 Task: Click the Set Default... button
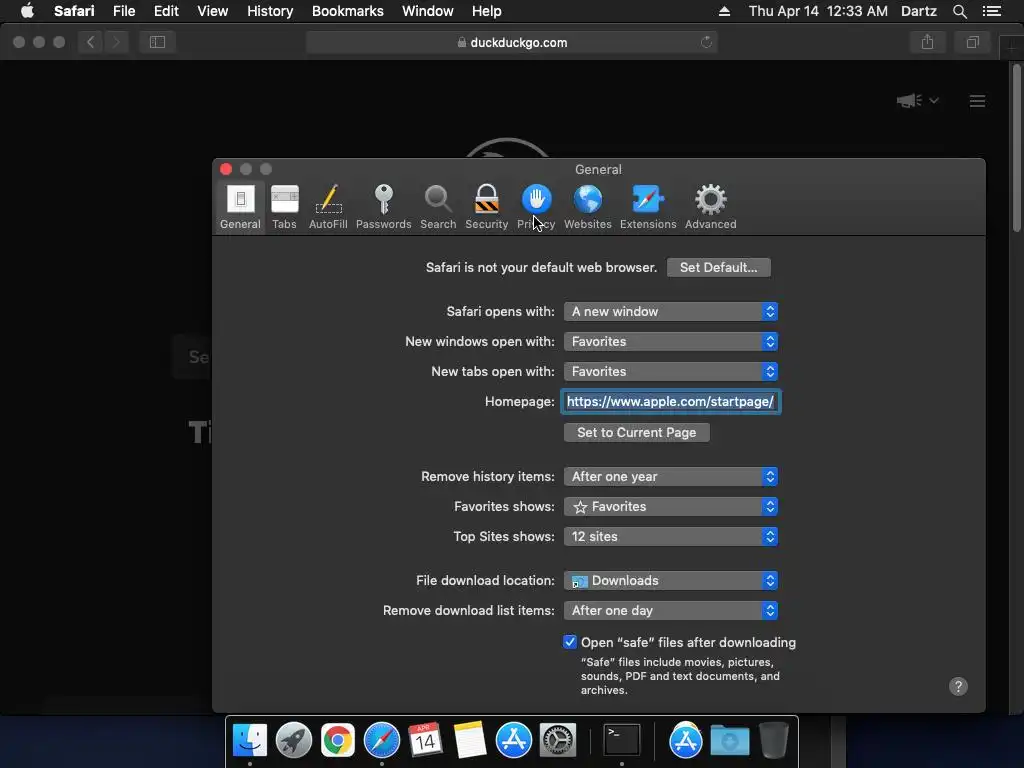[x=718, y=267]
